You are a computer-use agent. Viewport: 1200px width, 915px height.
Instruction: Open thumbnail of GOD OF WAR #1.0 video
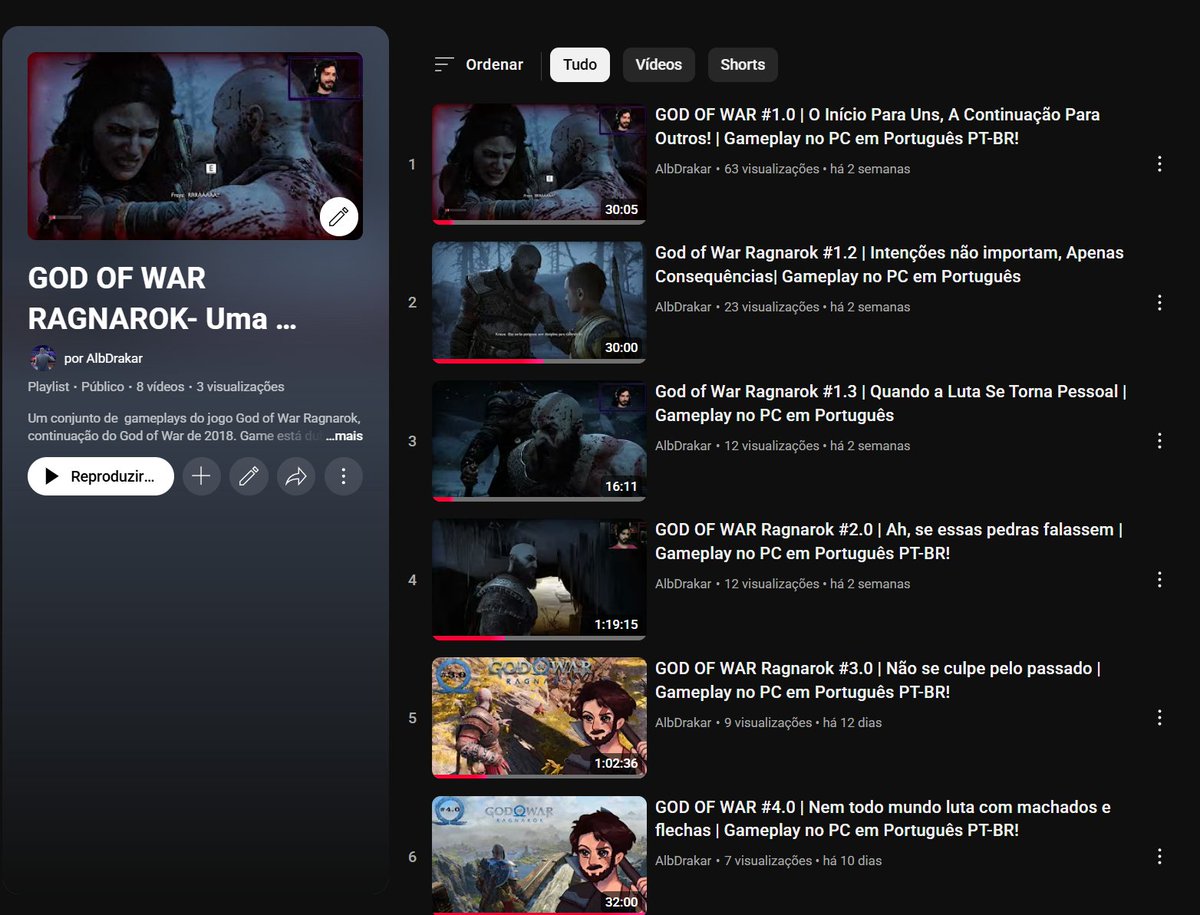coord(539,164)
